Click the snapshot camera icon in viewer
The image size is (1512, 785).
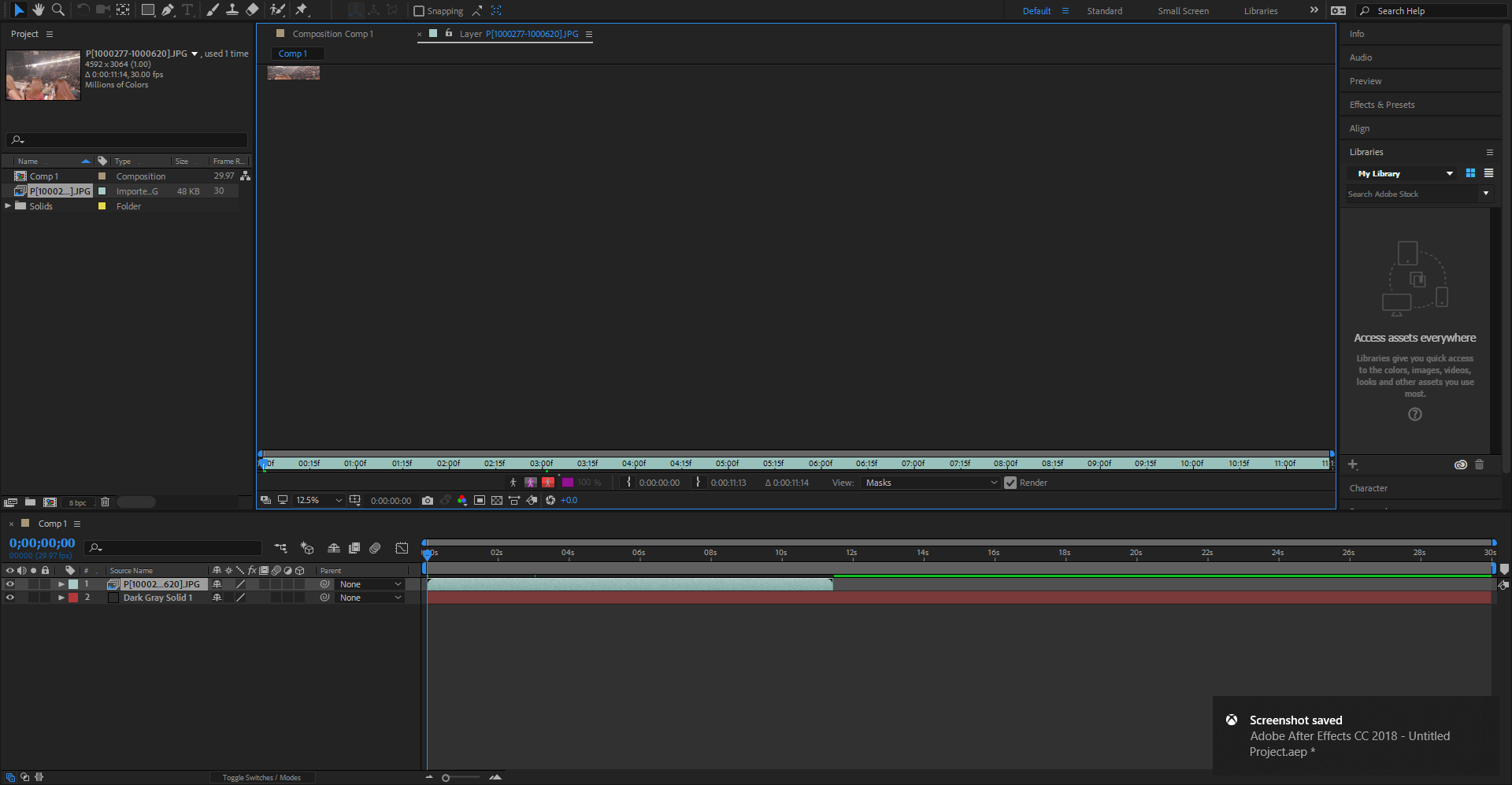428,501
